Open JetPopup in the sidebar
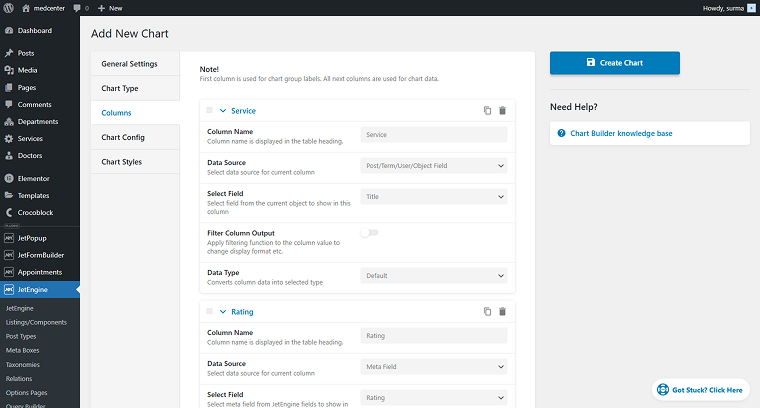760x408 pixels. pyautogui.click(x=40, y=238)
